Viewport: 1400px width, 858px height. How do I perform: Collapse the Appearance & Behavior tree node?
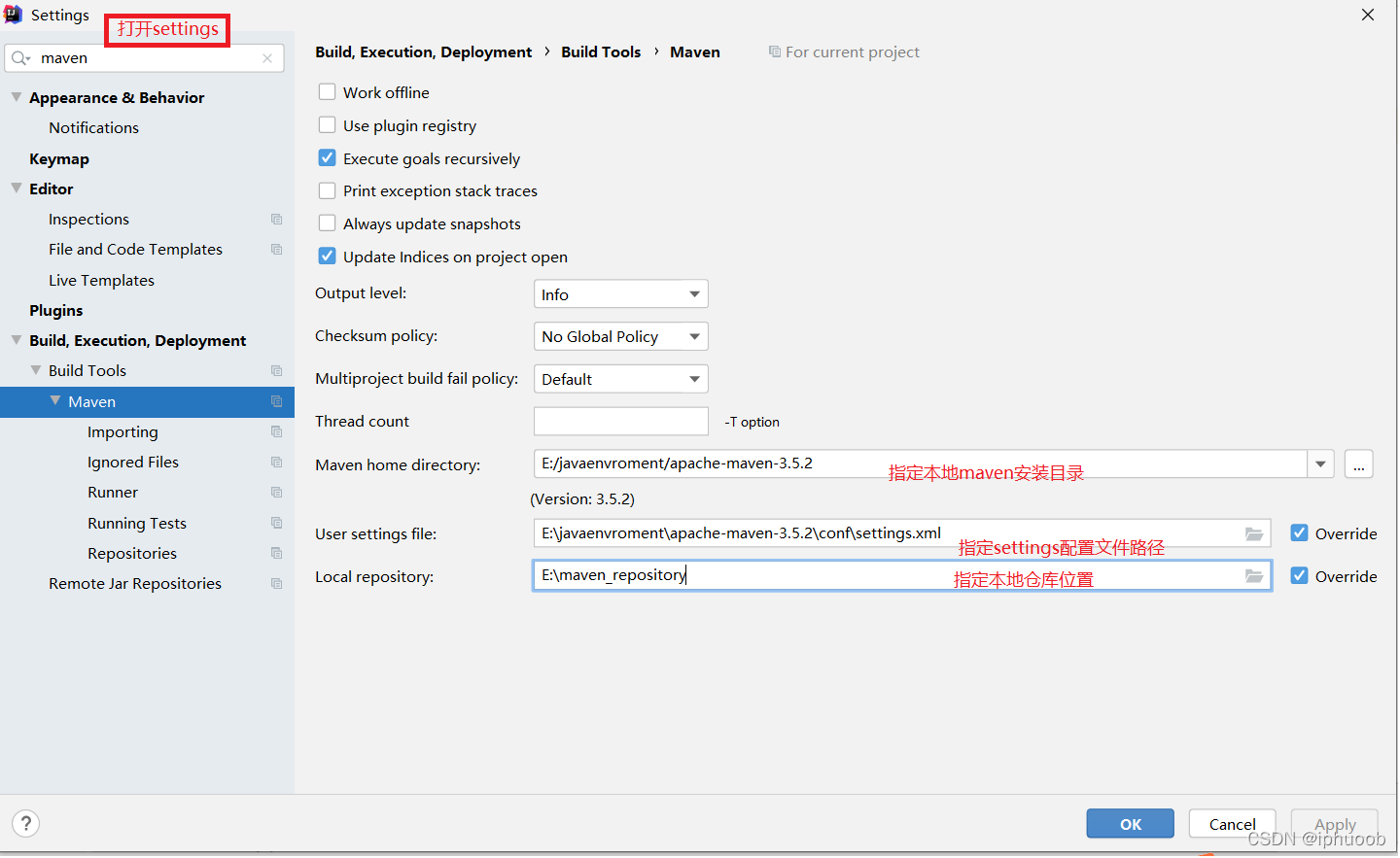[17, 97]
